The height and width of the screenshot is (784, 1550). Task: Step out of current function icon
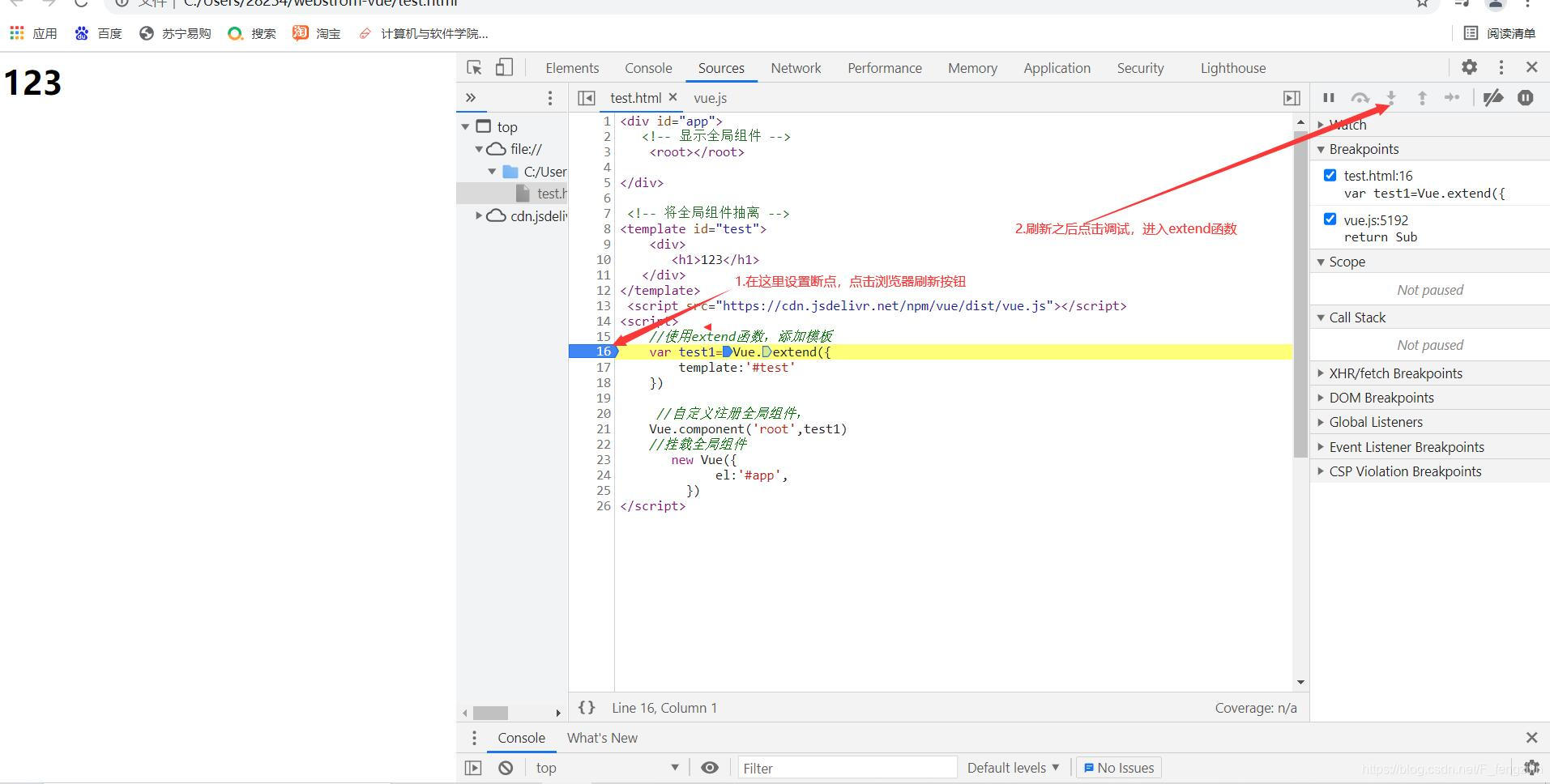tap(1422, 98)
